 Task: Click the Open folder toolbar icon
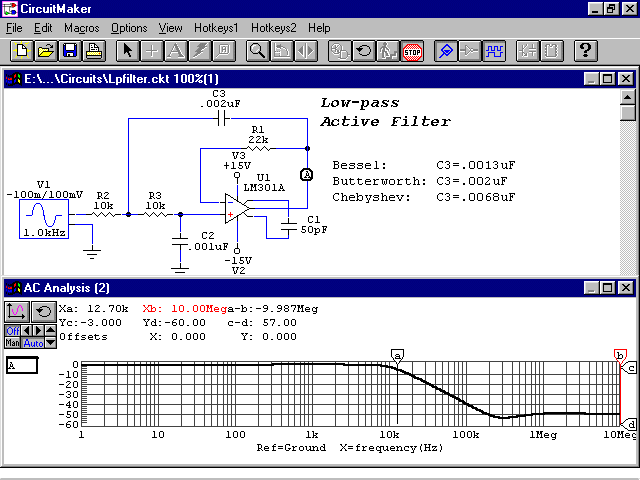click(x=45, y=49)
